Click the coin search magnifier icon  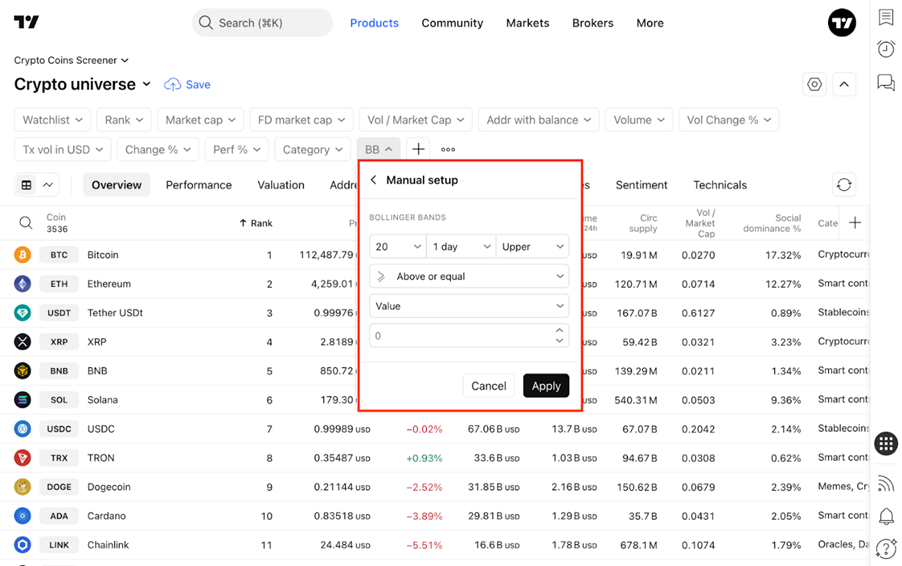(26, 223)
